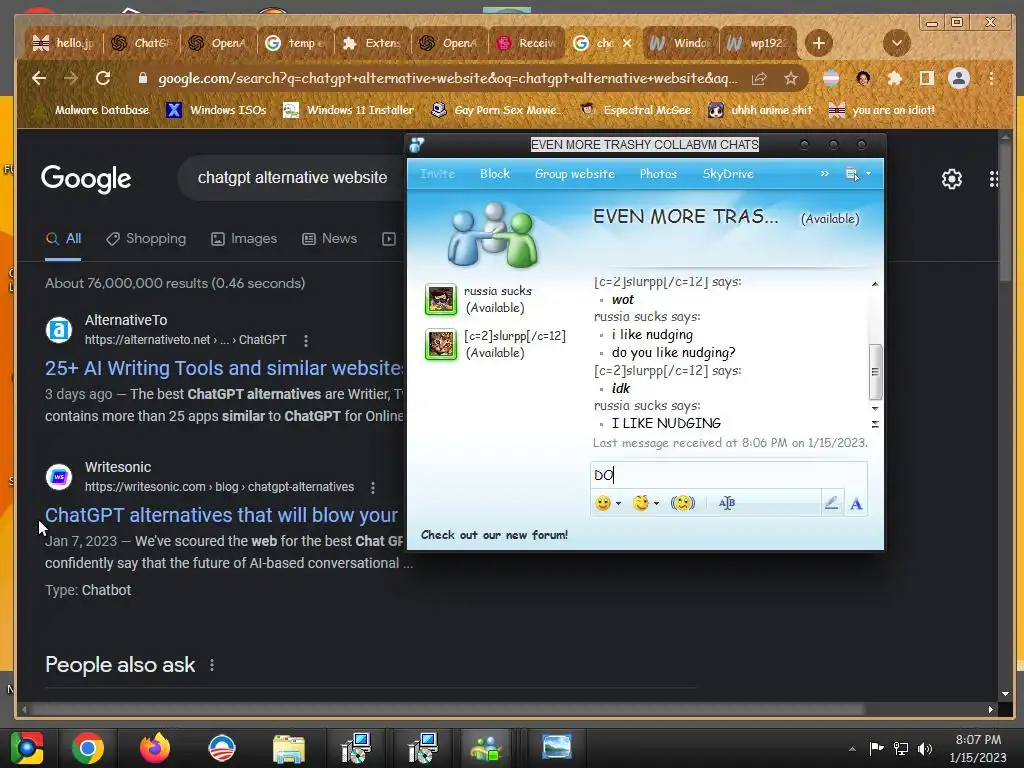The image size is (1024, 768).
Task: Open you are an idiot! bookmark
Action: pos(882,110)
